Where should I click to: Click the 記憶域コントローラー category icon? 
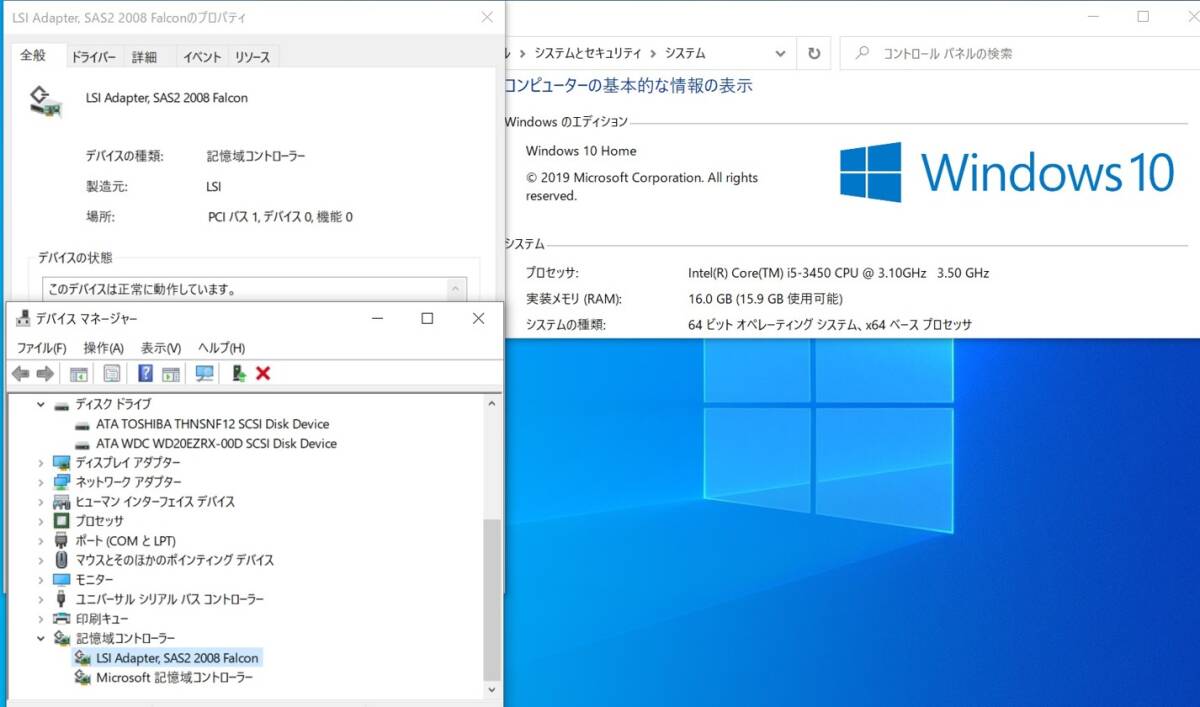point(61,638)
